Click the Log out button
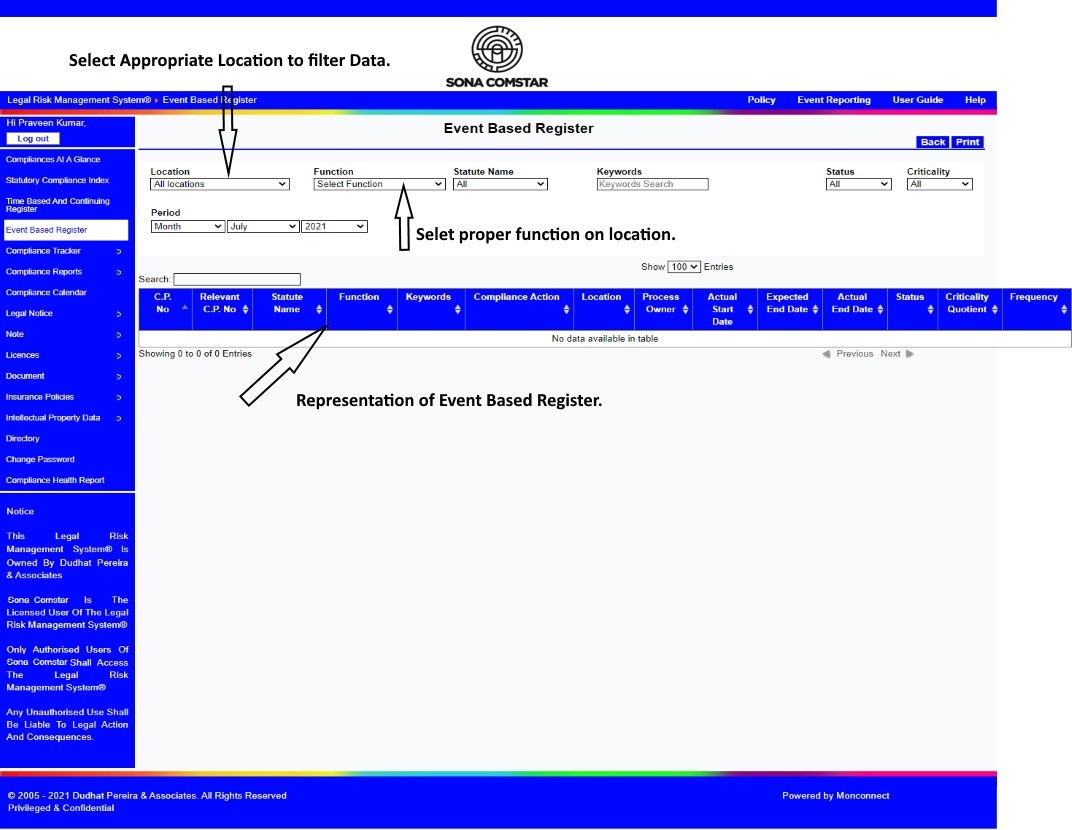 pyautogui.click(x=34, y=138)
